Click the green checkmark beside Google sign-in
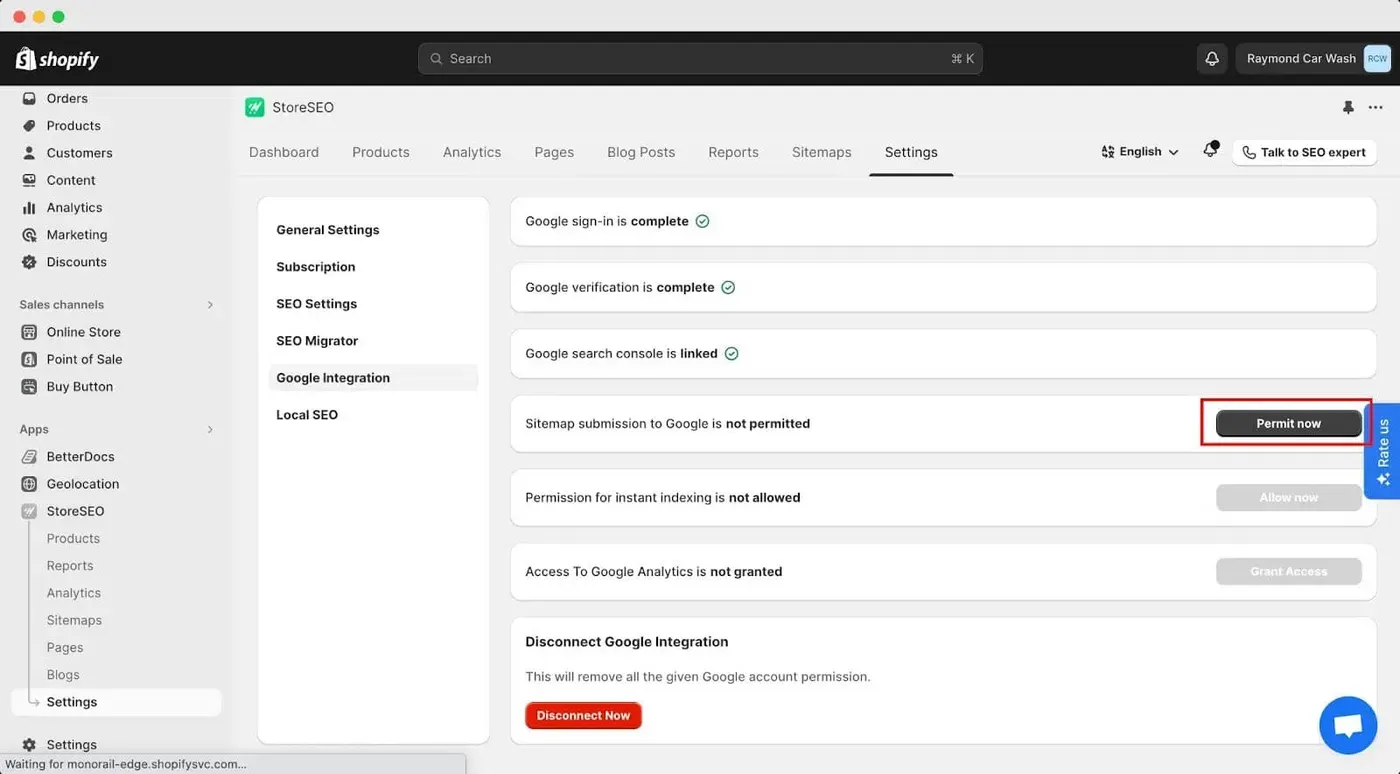This screenshot has height=774, width=1400. (x=702, y=221)
